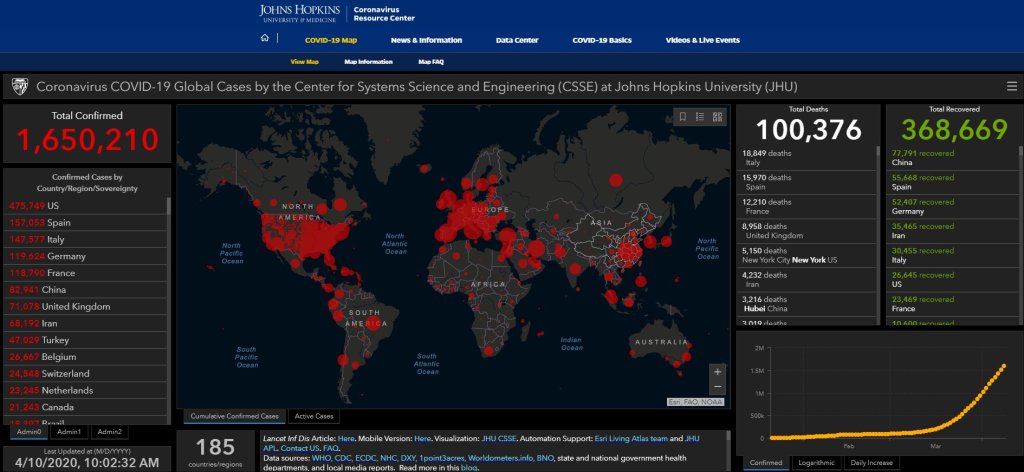Click the JHU shield logo in dashboard header
The height and width of the screenshot is (472, 1024).
tap(19, 87)
